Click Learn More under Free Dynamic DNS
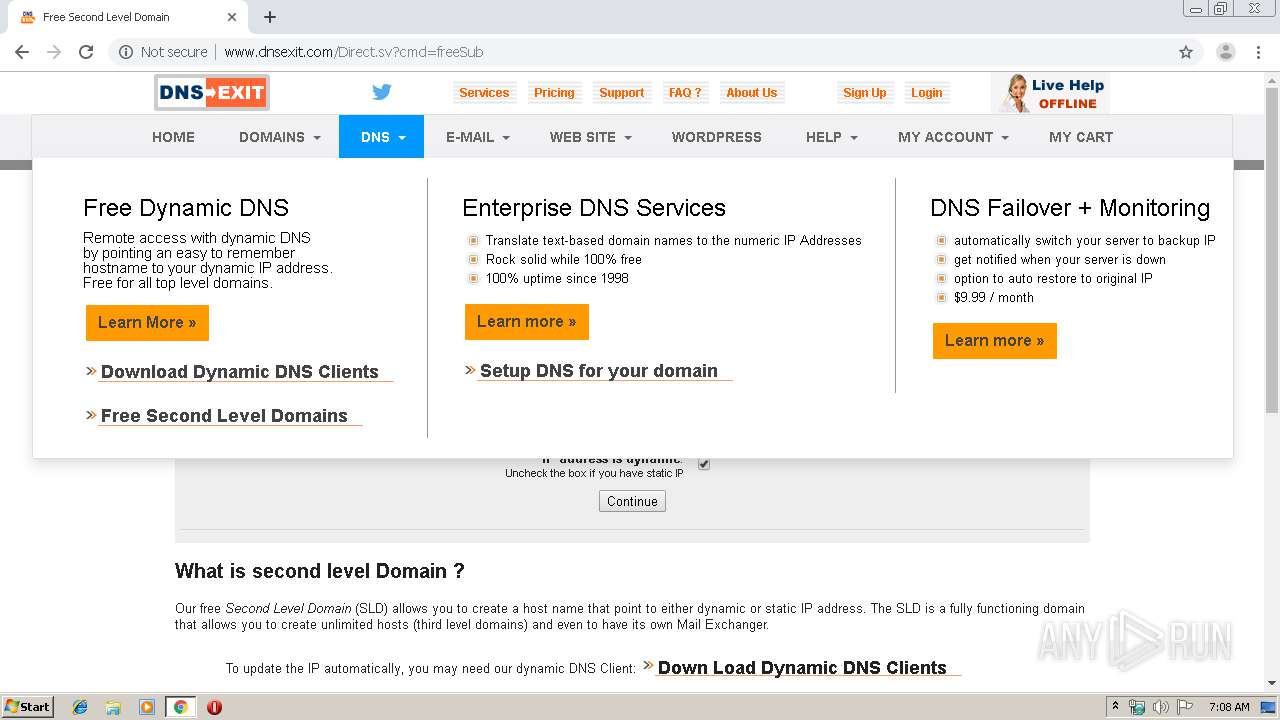1280x720 pixels. (147, 322)
